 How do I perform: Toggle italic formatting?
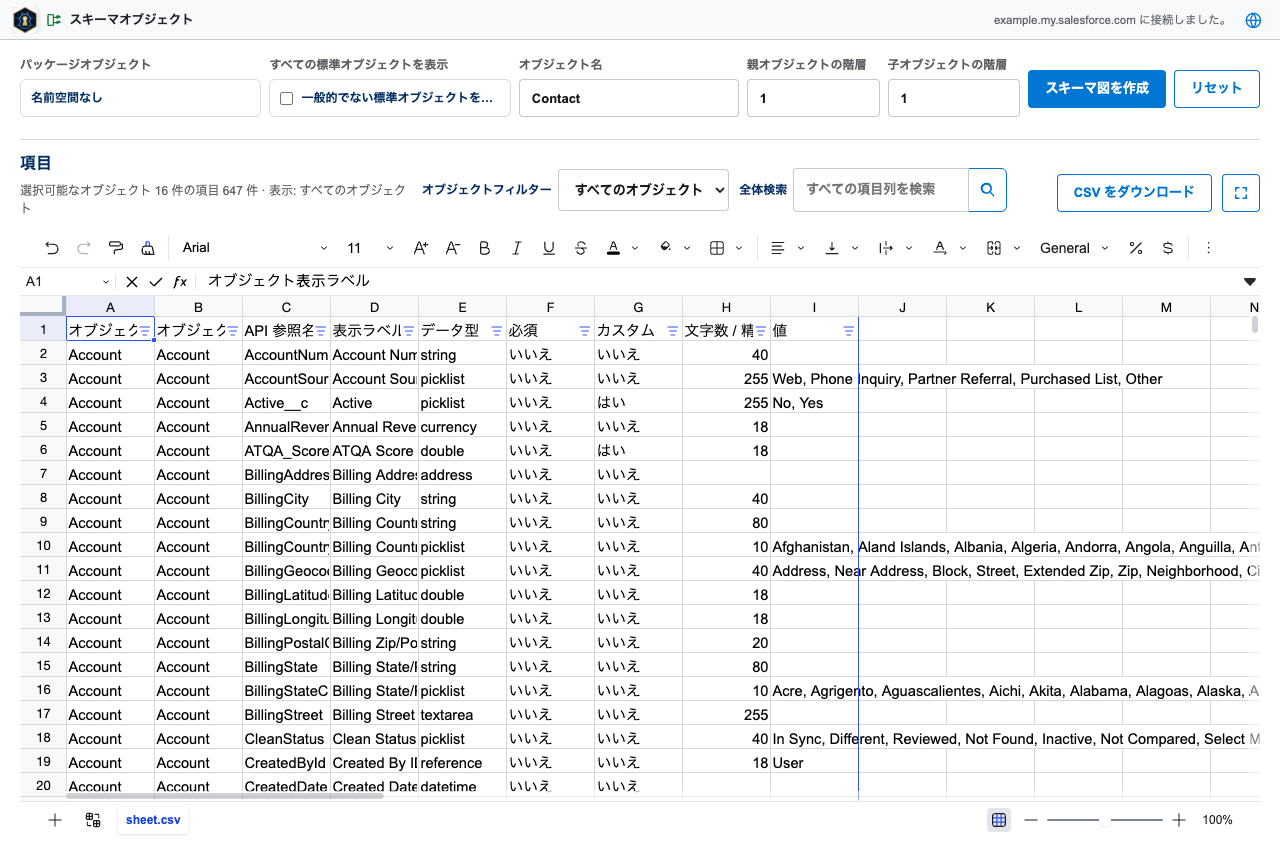tap(517, 248)
